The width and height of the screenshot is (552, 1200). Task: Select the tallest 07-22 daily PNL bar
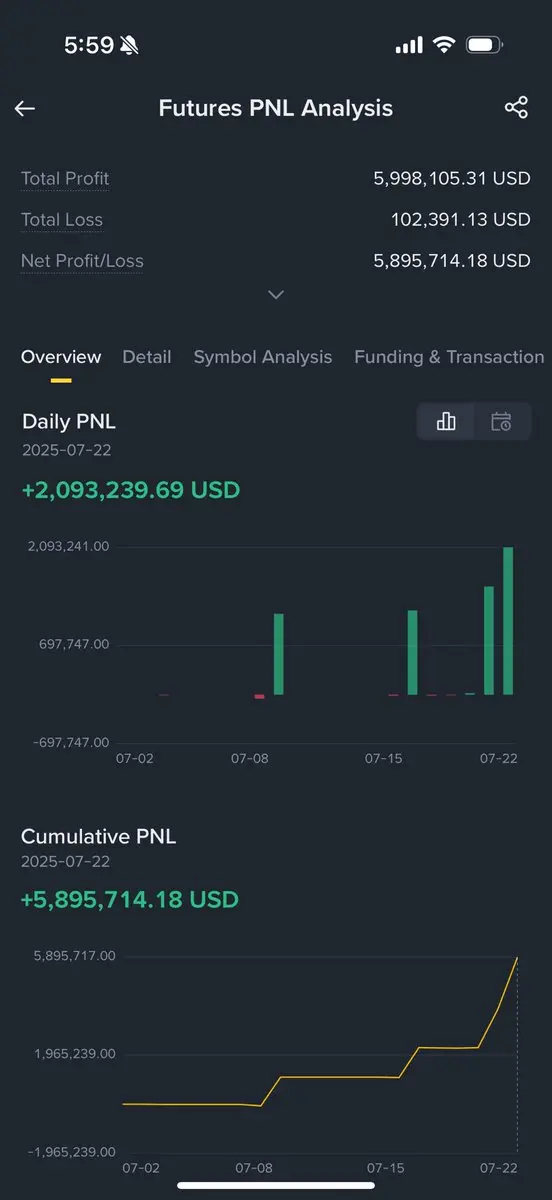point(508,620)
